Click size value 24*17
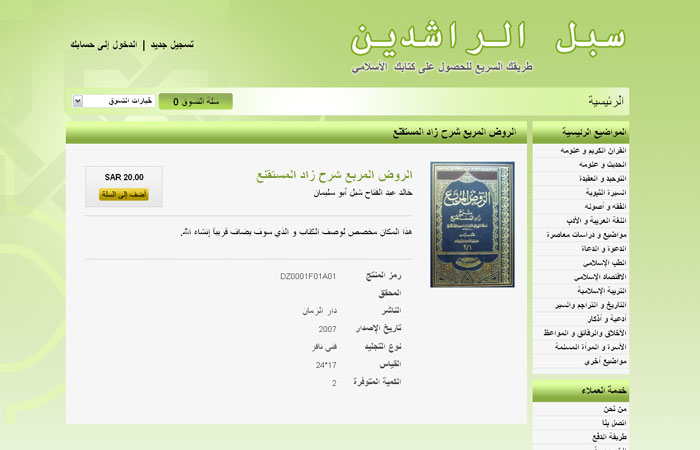This screenshot has width=700, height=450. (x=326, y=365)
